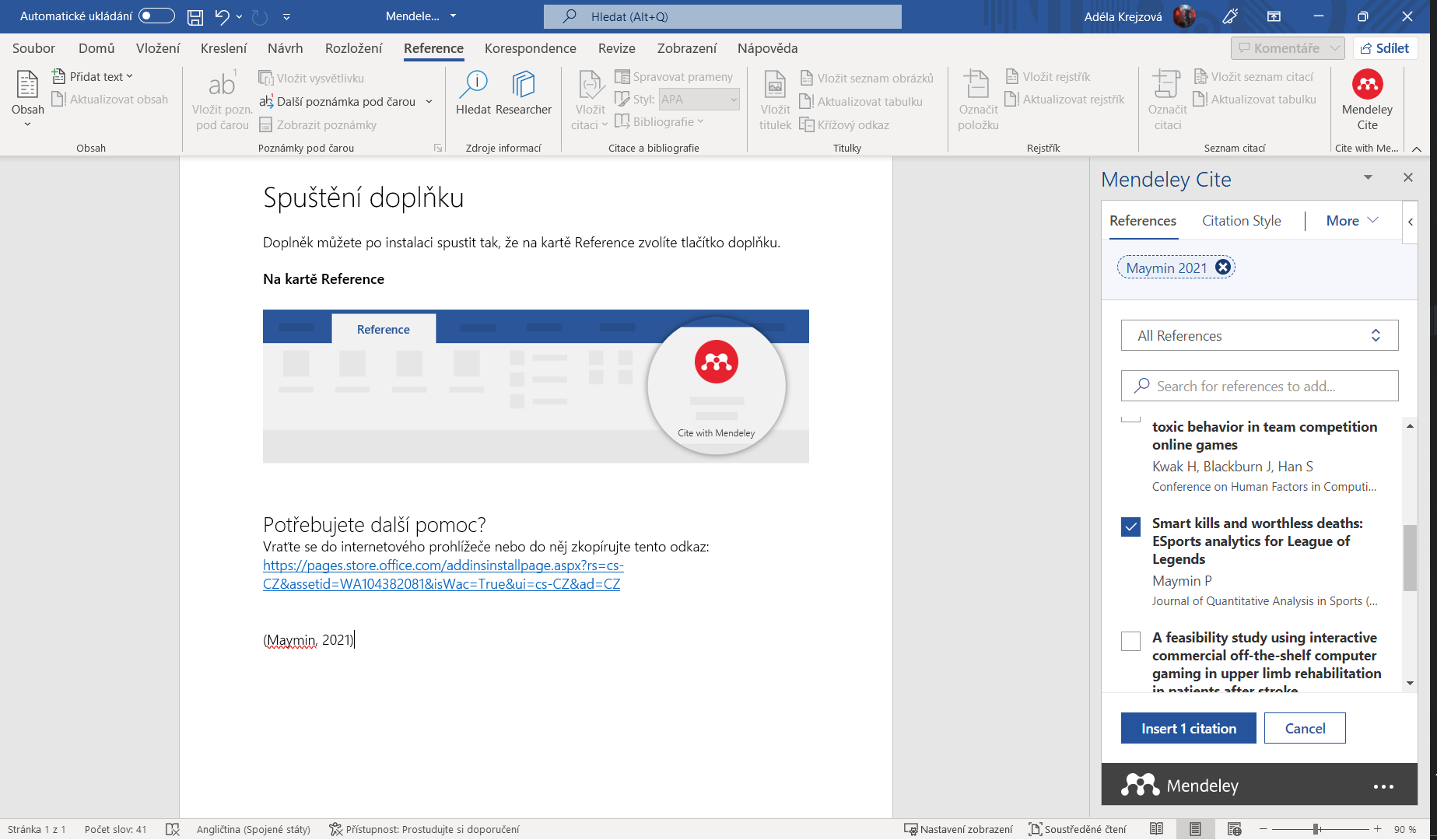Open the Citation Style tab

pos(1241,221)
